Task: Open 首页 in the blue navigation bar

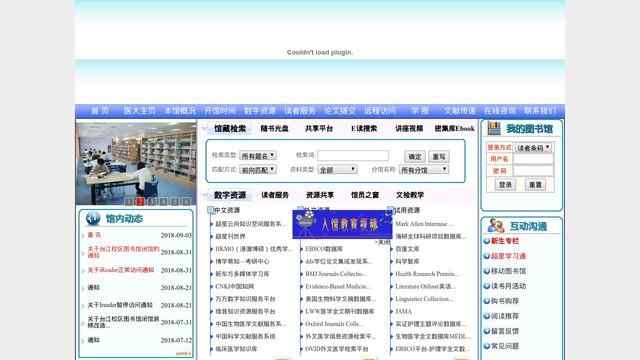Action: 100,111
